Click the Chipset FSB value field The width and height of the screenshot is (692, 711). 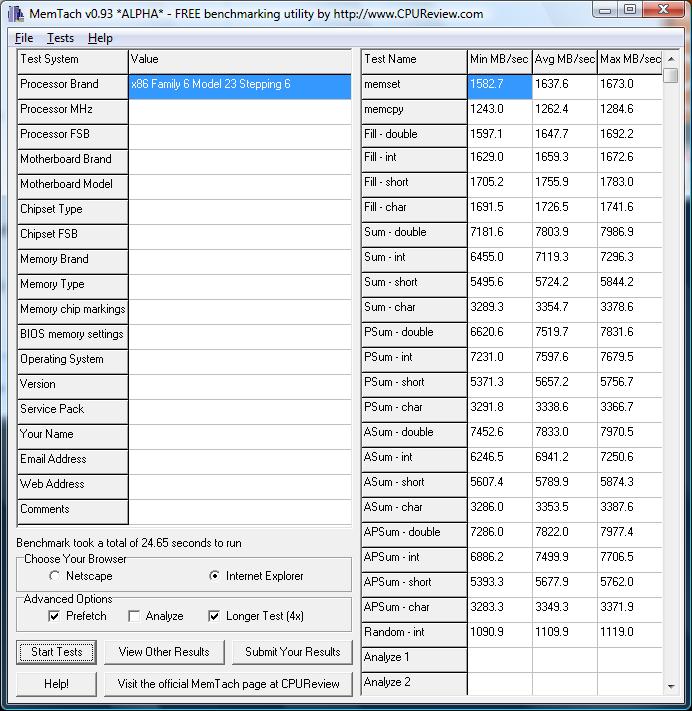click(240, 236)
